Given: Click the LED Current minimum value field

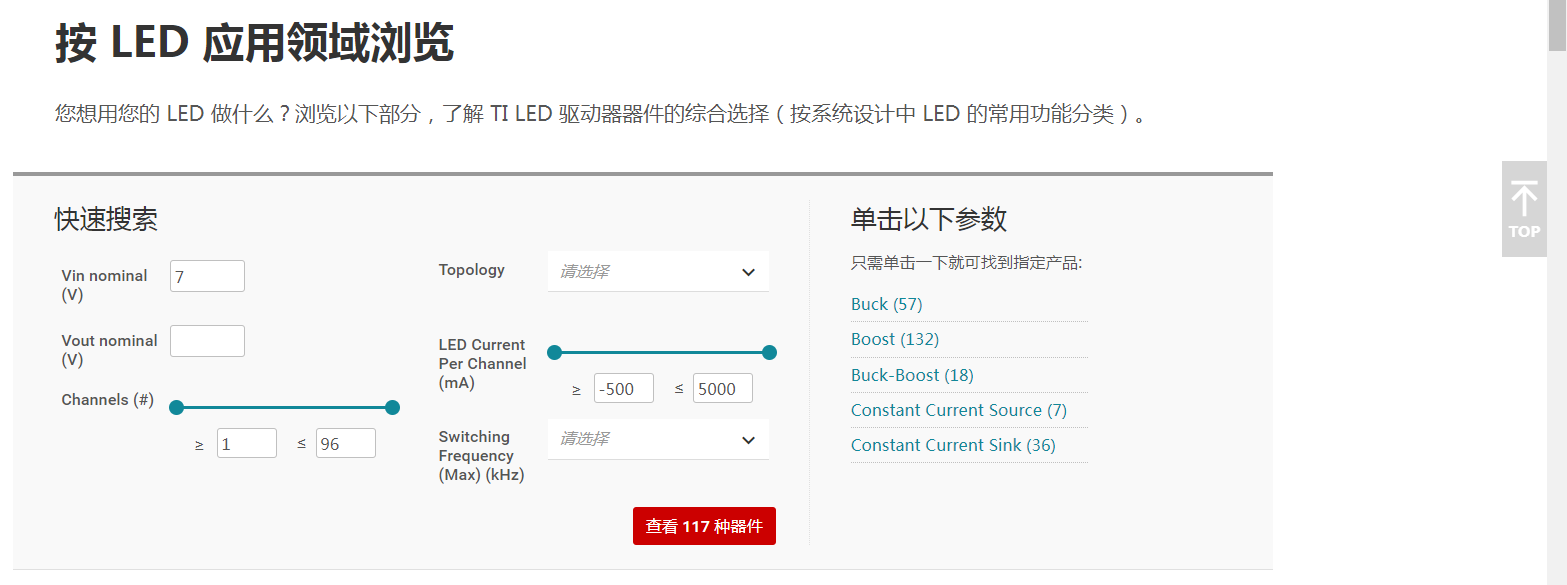Looking at the screenshot, I should (x=623, y=389).
